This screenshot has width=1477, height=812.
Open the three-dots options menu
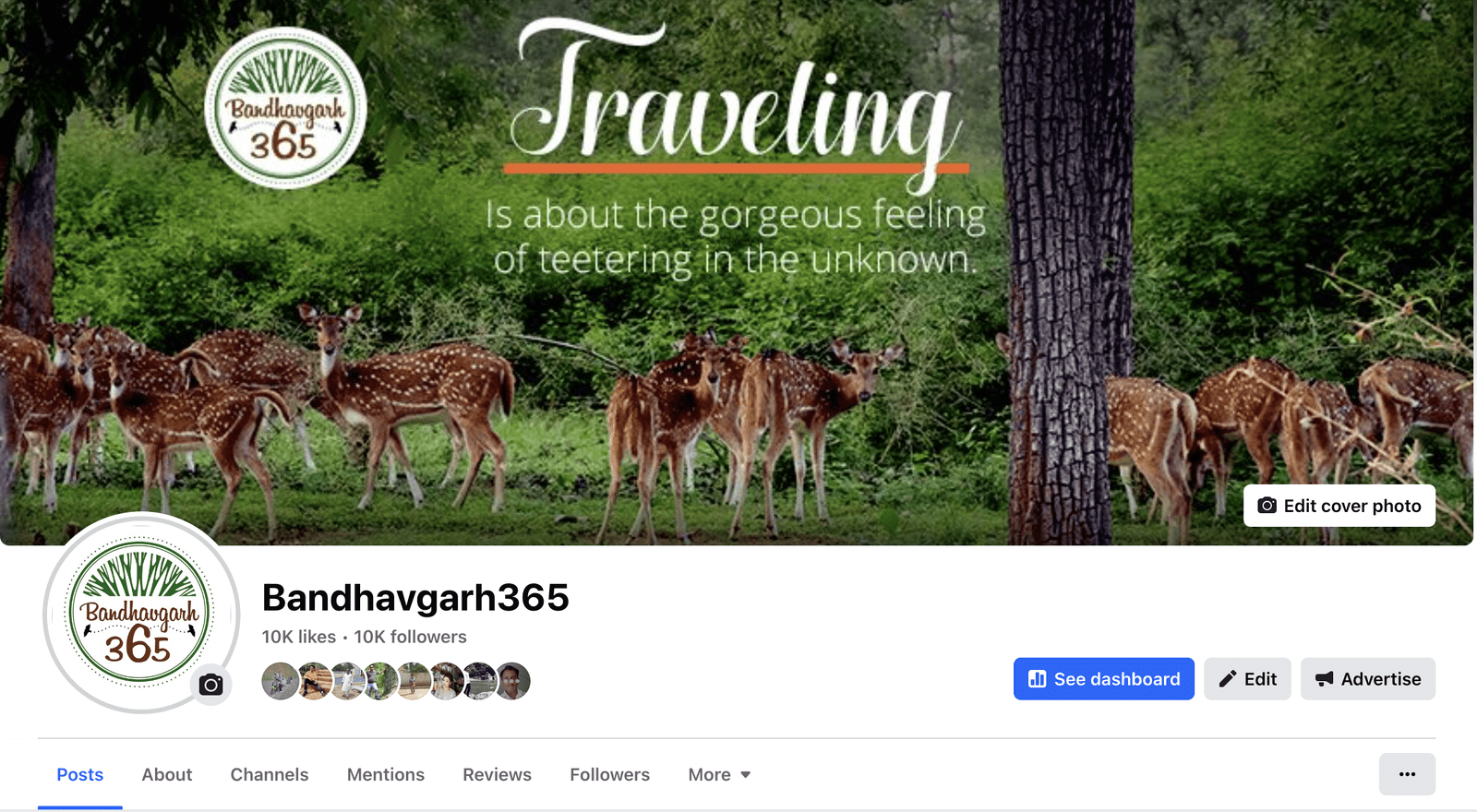(1407, 774)
